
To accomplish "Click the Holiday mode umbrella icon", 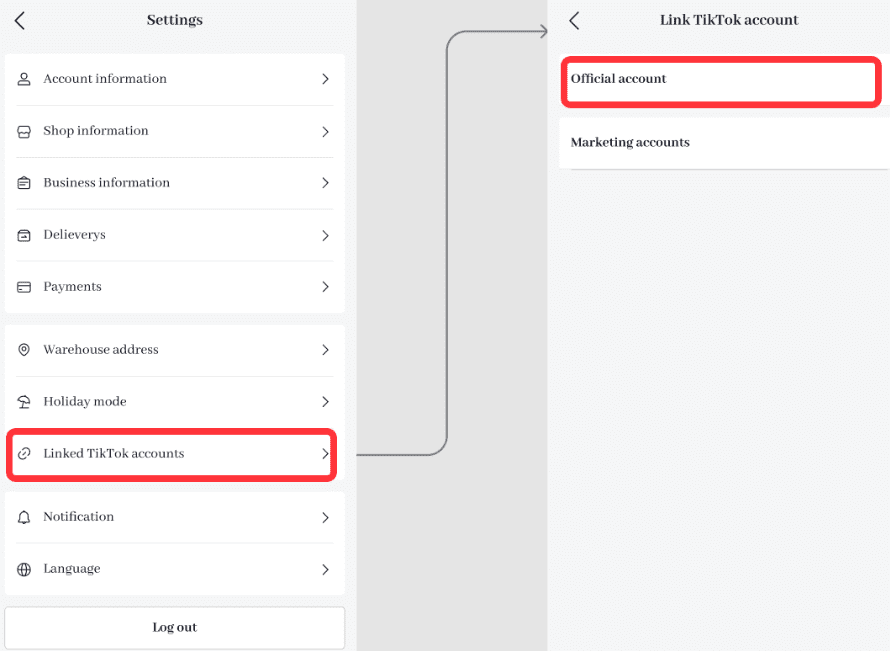I will coord(24,402).
